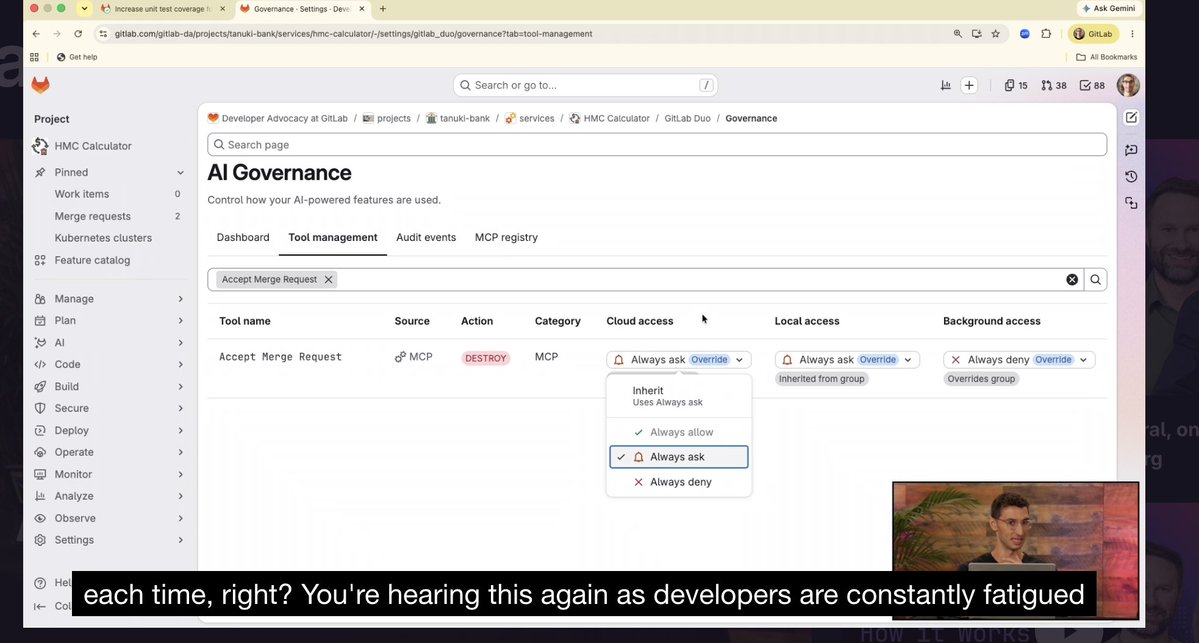Expand the Deploy sidebar menu
This screenshot has width=1199, height=643.
point(109,430)
